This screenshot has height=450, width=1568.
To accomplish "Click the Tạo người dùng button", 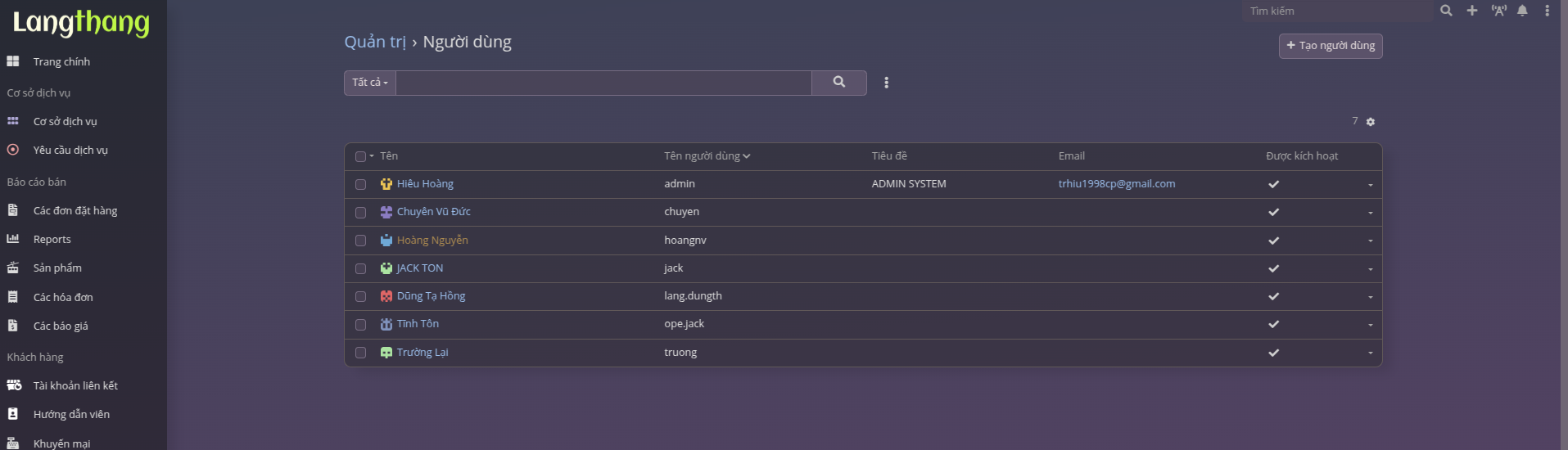I will 1331,46.
